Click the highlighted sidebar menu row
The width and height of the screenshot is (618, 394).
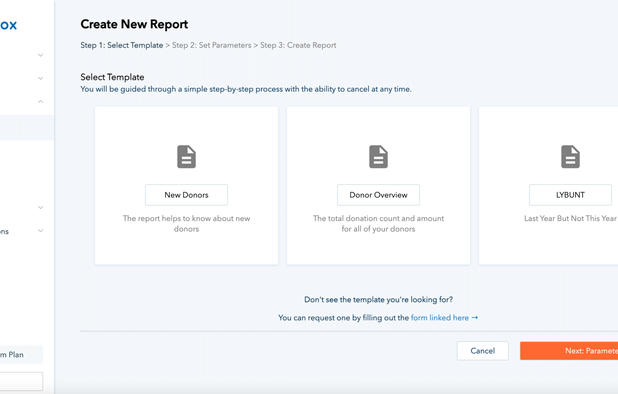[x=27, y=128]
